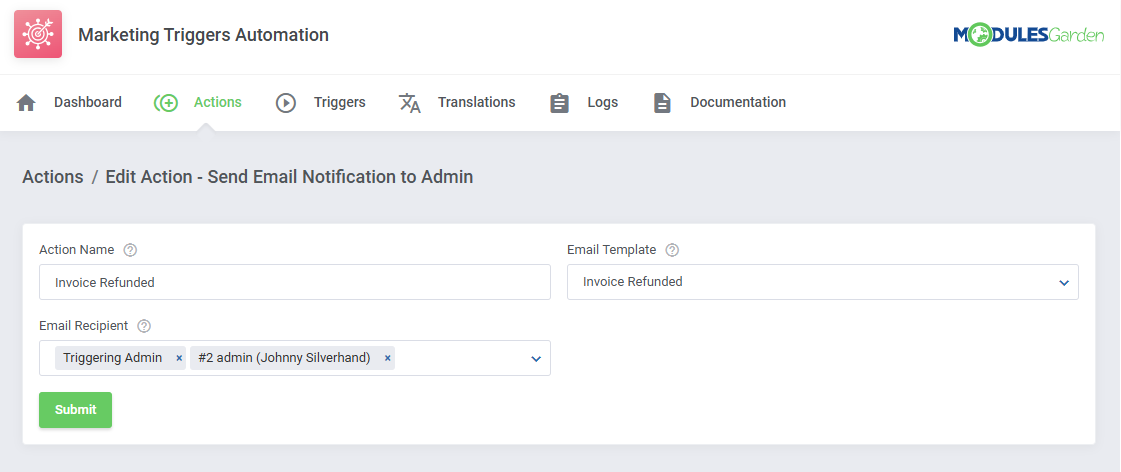Click the Email Template help icon
This screenshot has width=1121, height=472.
click(672, 250)
